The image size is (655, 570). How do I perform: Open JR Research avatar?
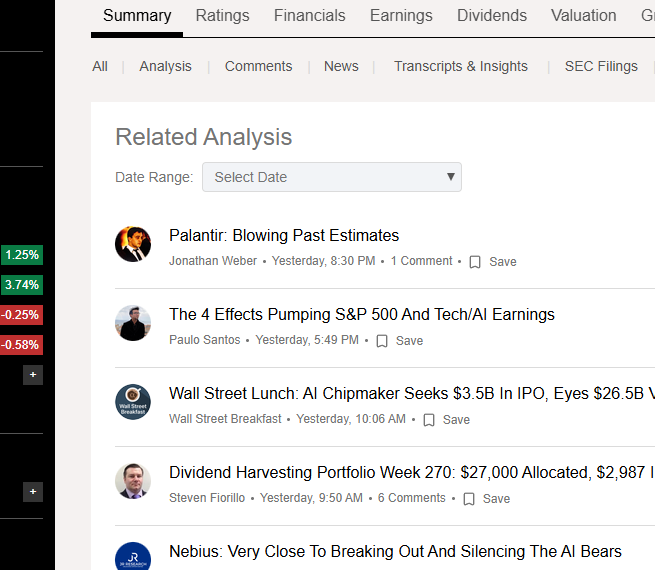(133, 556)
